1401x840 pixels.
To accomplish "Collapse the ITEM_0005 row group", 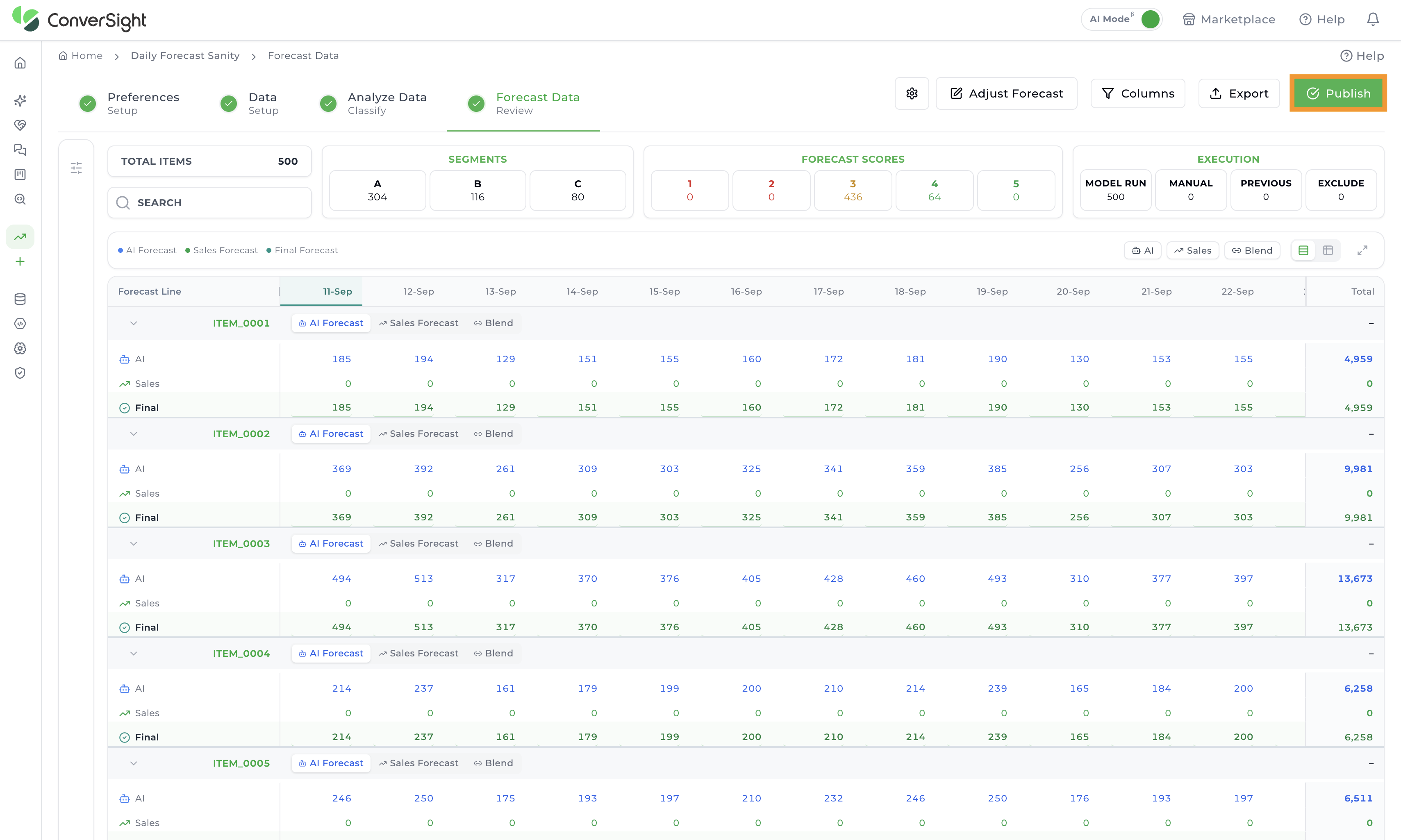I will click(x=134, y=763).
